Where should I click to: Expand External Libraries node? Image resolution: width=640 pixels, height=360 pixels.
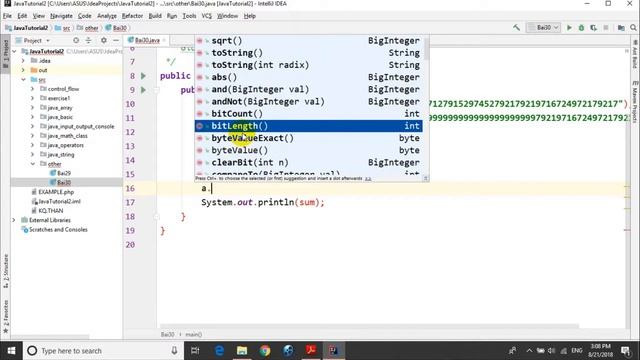14,220
